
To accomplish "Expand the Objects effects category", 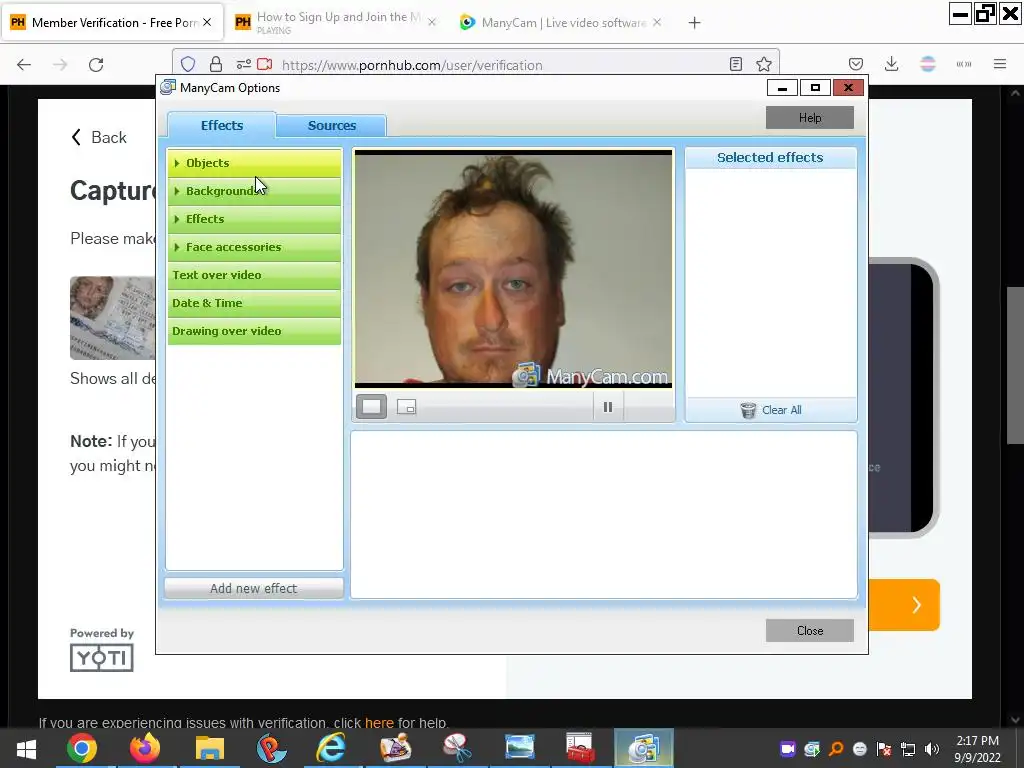I will pyautogui.click(x=254, y=163).
